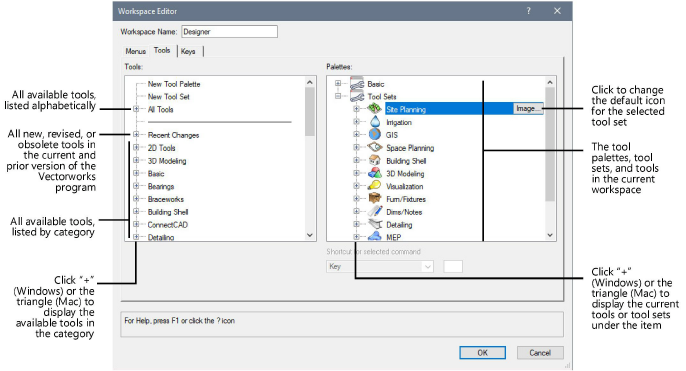Click the Space Planning icon
Viewport: 686px width, 371px height.
pos(375,147)
